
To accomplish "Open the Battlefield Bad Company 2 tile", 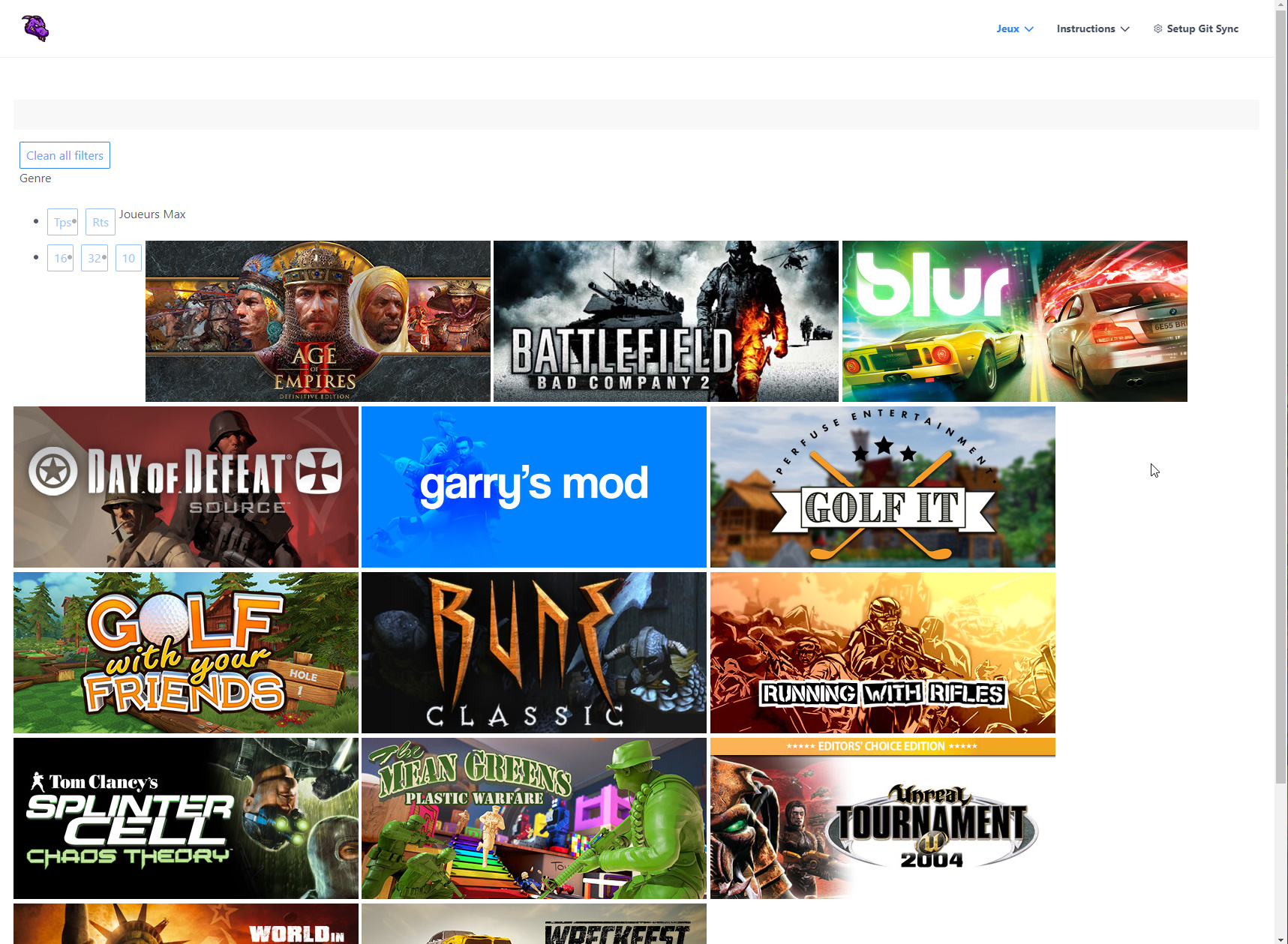I will pyautogui.click(x=666, y=321).
